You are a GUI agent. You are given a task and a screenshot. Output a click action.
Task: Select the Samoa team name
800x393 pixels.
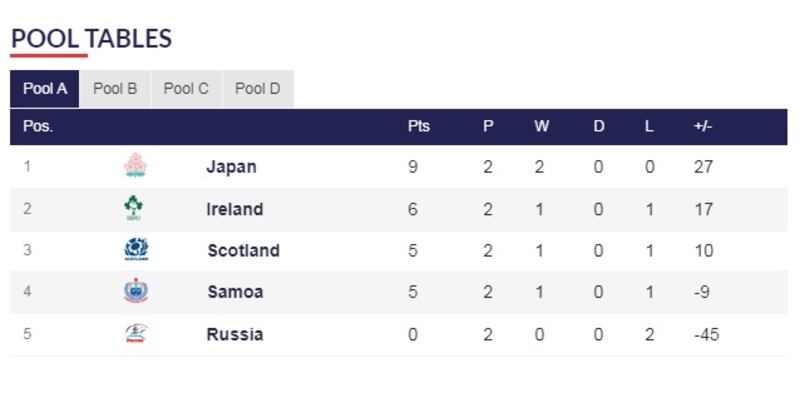(x=235, y=292)
